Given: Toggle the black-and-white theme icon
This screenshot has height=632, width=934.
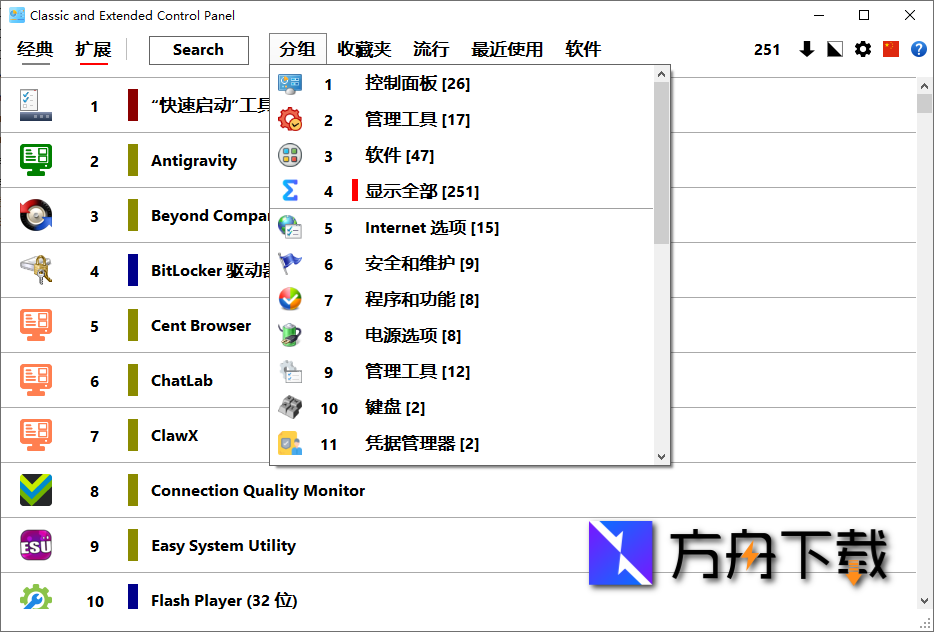Looking at the screenshot, I should point(835,49).
